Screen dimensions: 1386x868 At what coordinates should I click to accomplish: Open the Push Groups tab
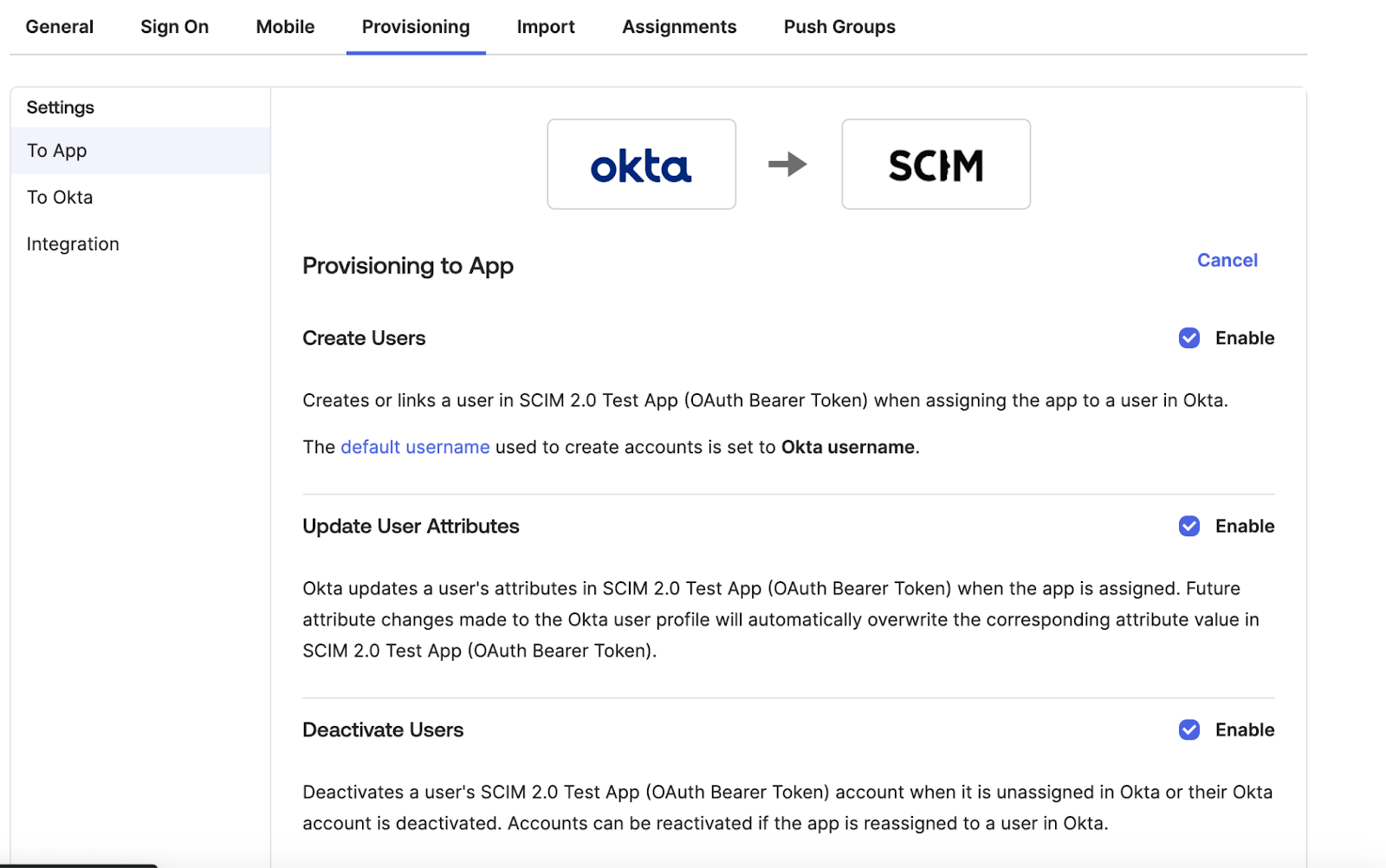click(839, 26)
